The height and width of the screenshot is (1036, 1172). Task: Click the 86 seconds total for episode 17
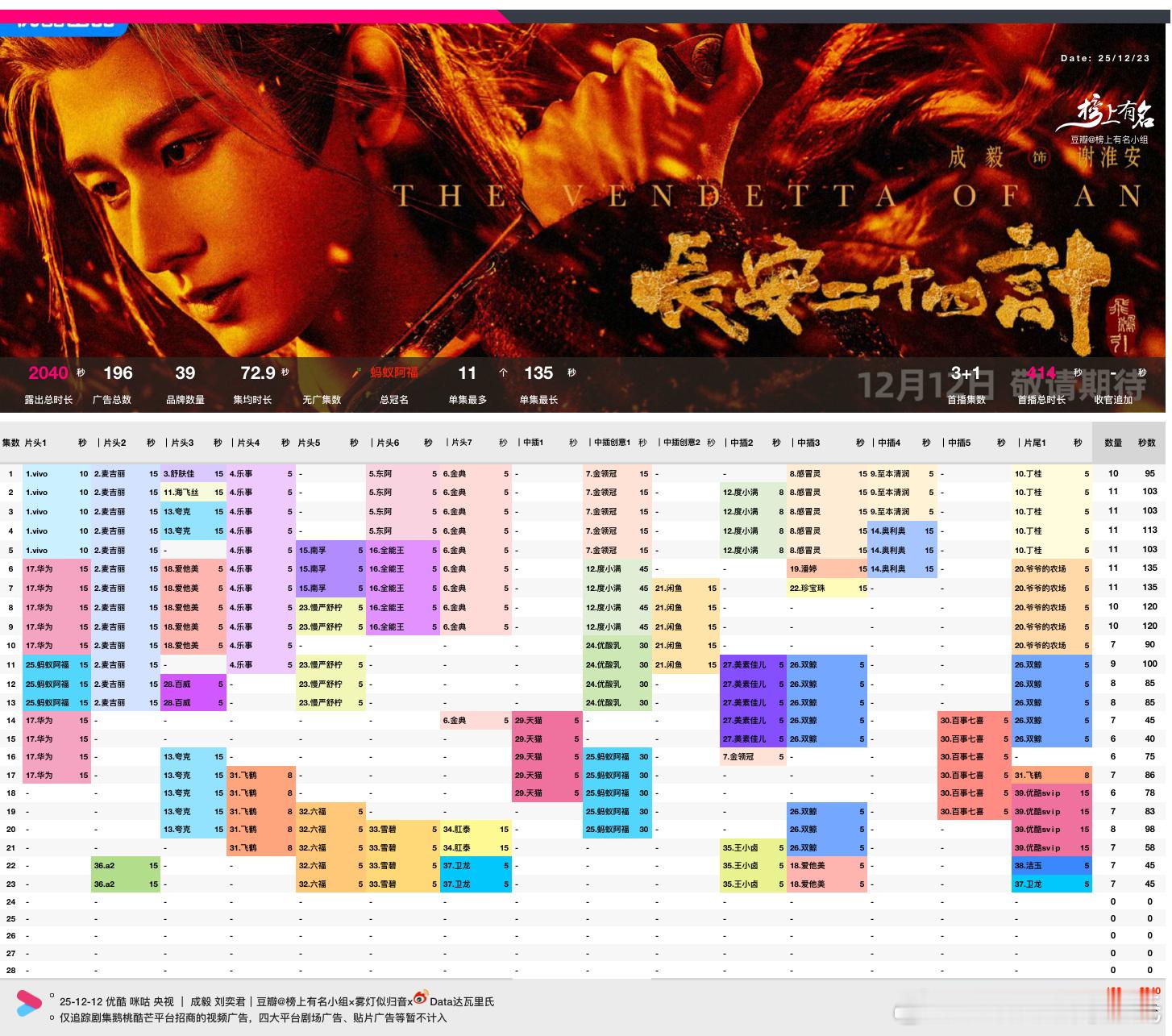point(1149,775)
